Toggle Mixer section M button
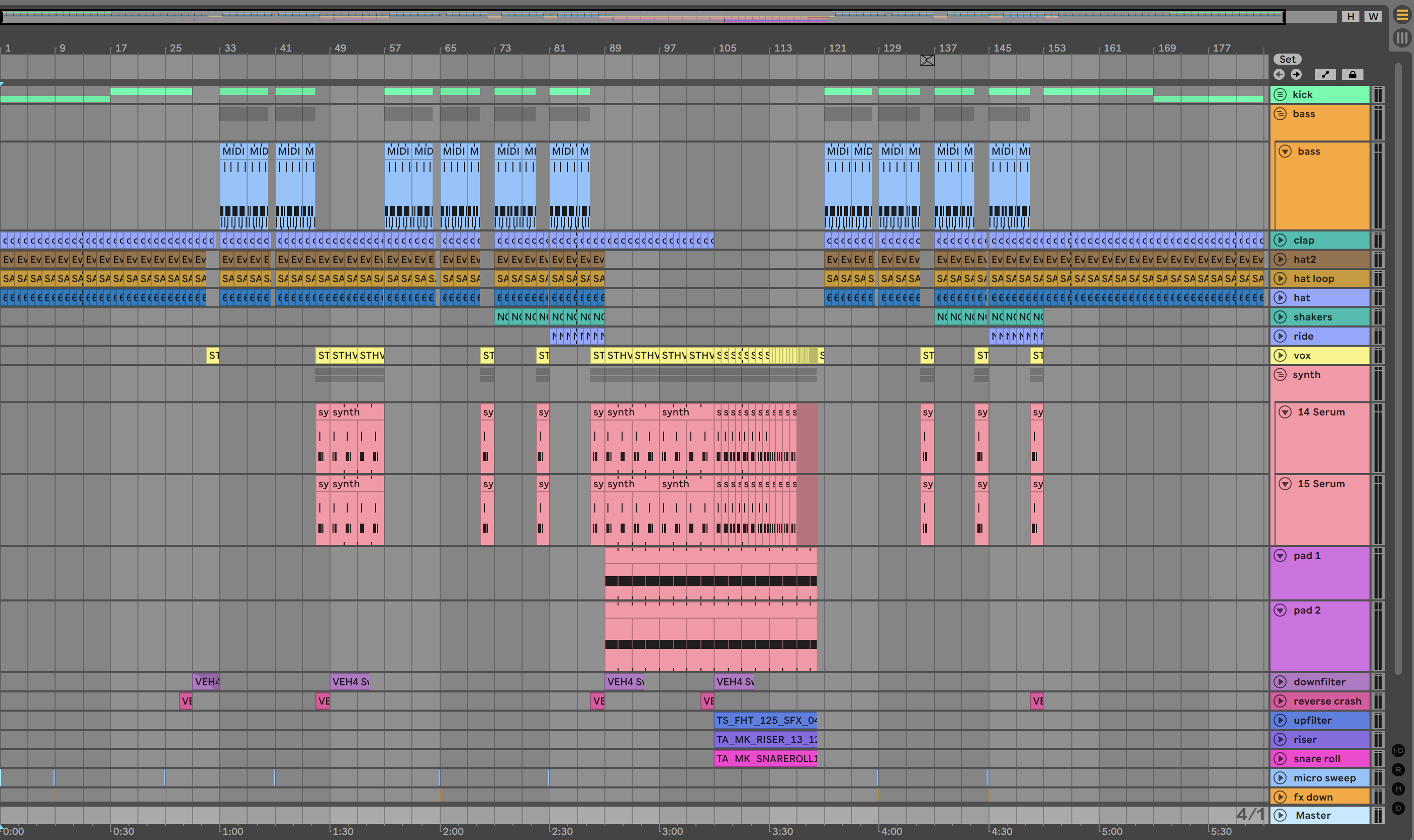The image size is (1414, 840). click(1398, 788)
